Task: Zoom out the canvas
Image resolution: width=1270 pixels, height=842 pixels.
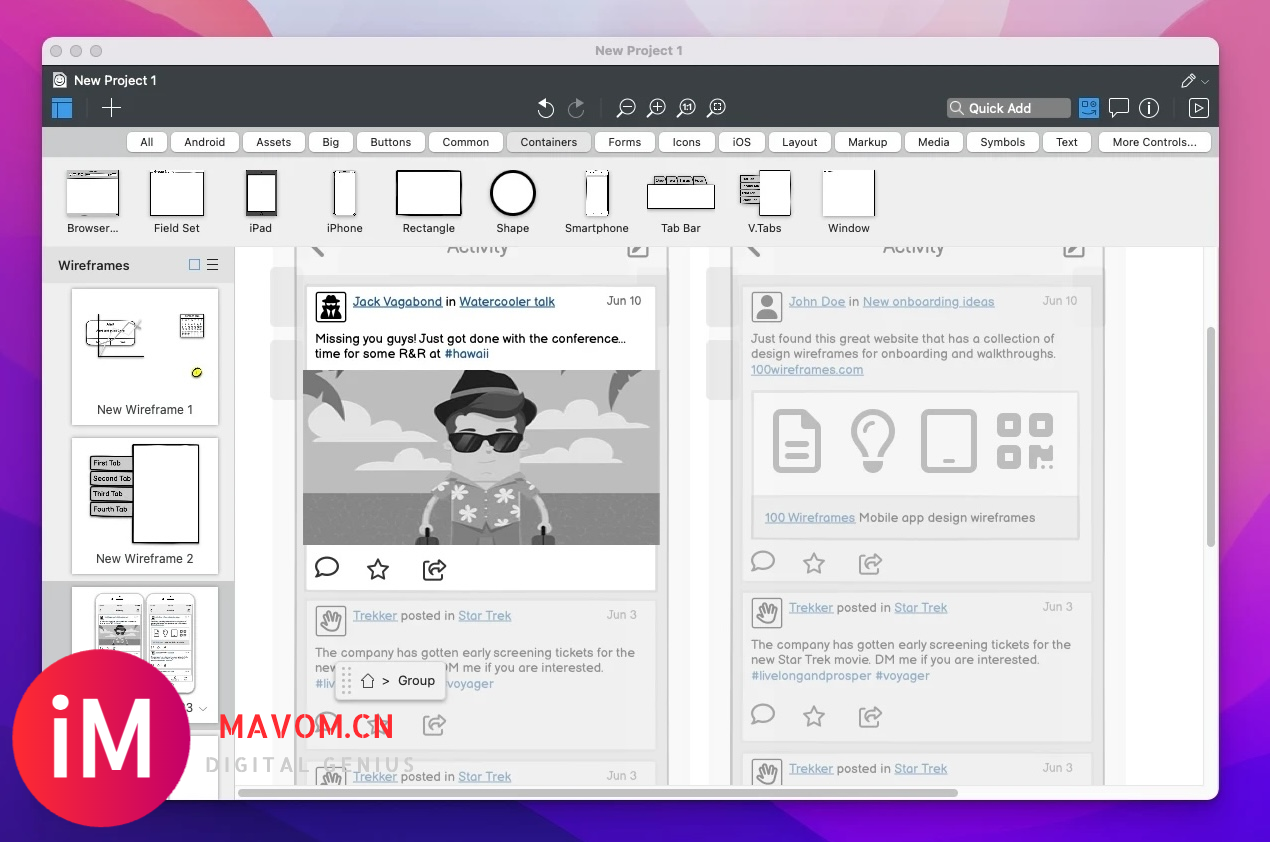Action: pyautogui.click(x=626, y=108)
